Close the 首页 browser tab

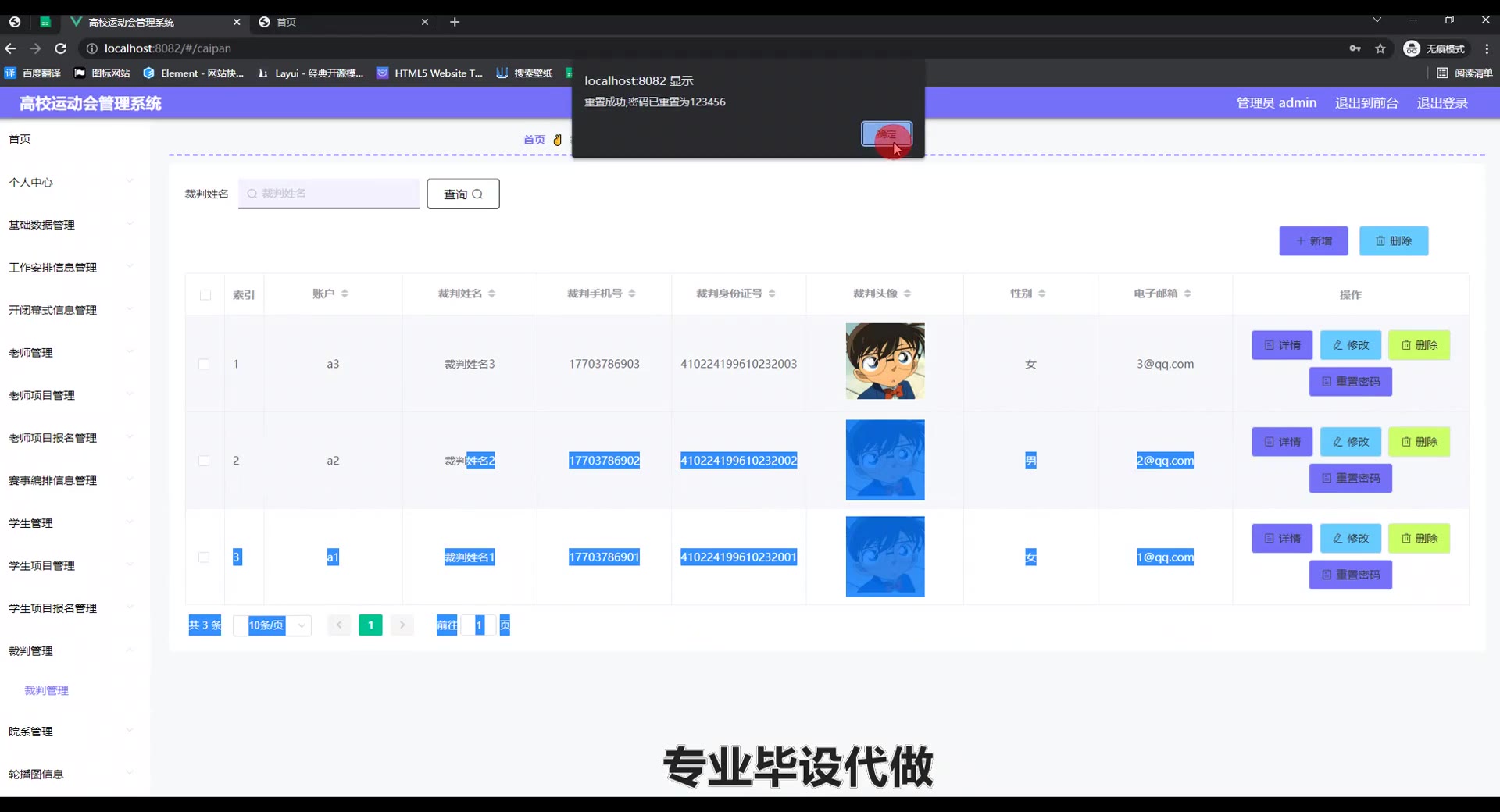pos(425,22)
